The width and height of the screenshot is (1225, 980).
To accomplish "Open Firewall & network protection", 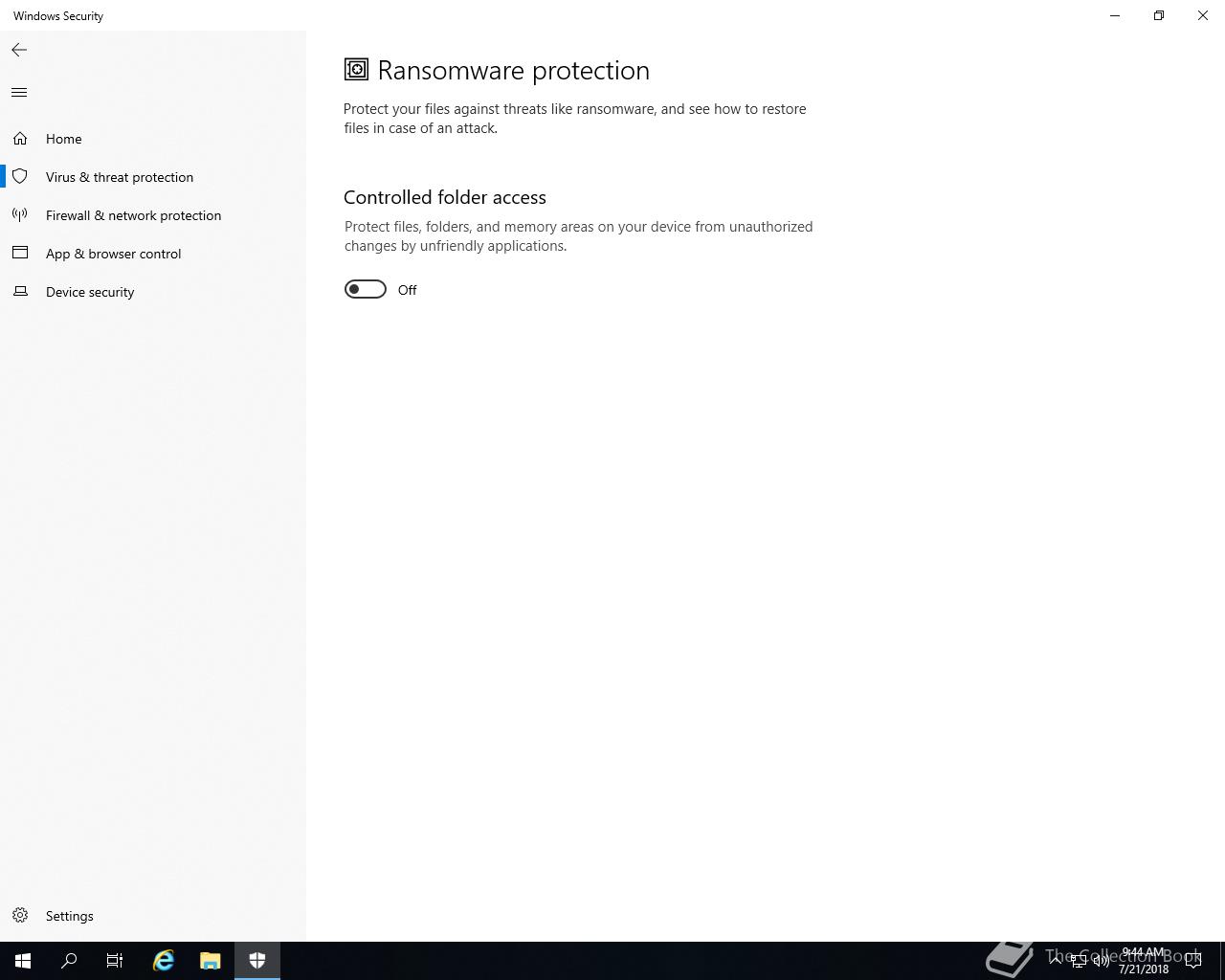I will [x=133, y=215].
